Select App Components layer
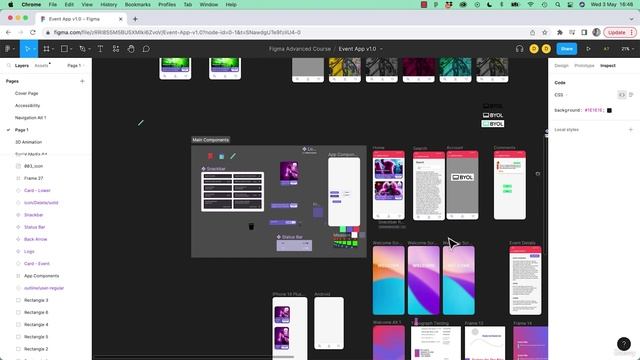The image size is (640, 360). pyautogui.click(x=41, y=276)
